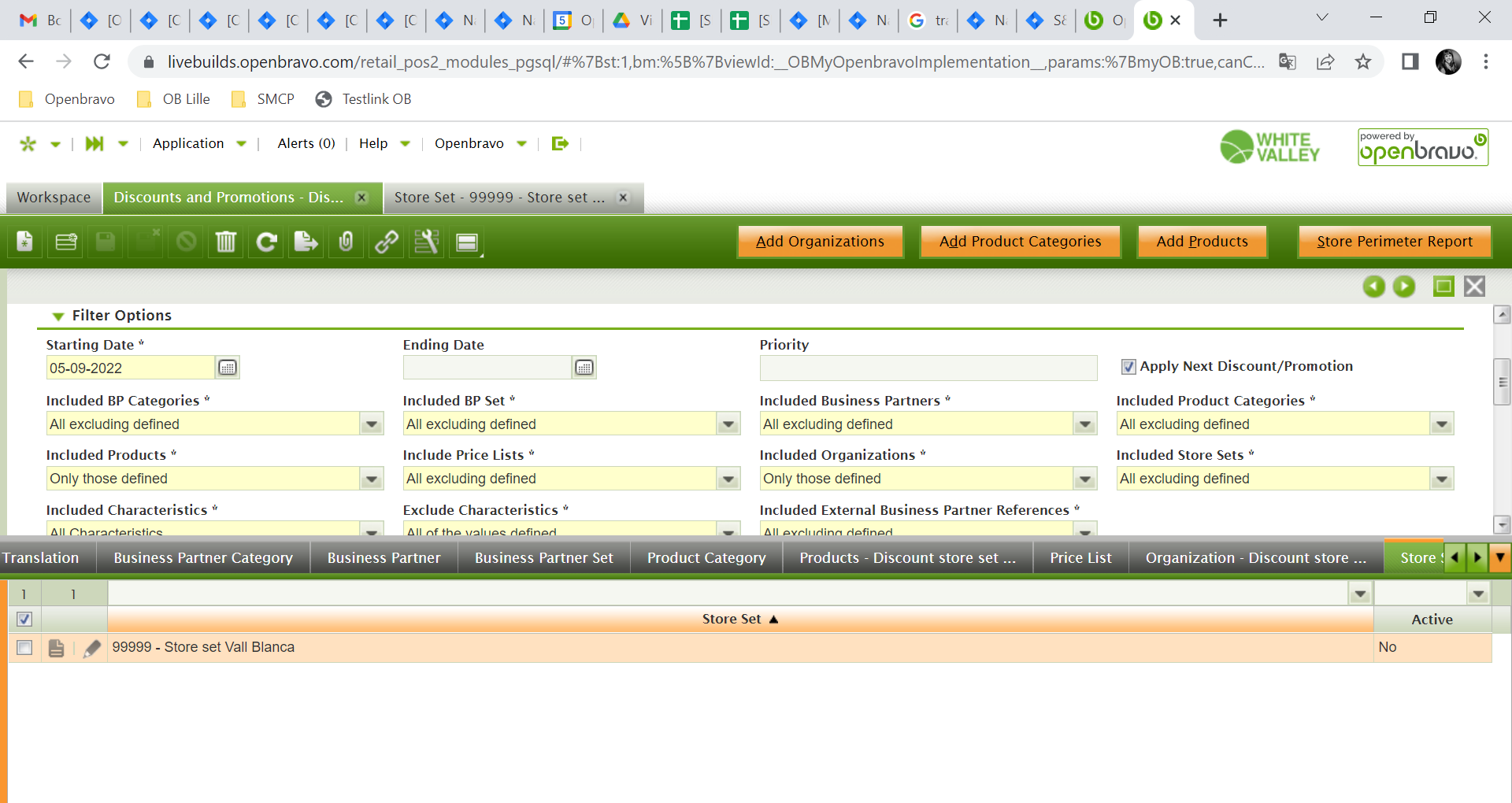Open attachments with the paperclip icon

(x=346, y=242)
